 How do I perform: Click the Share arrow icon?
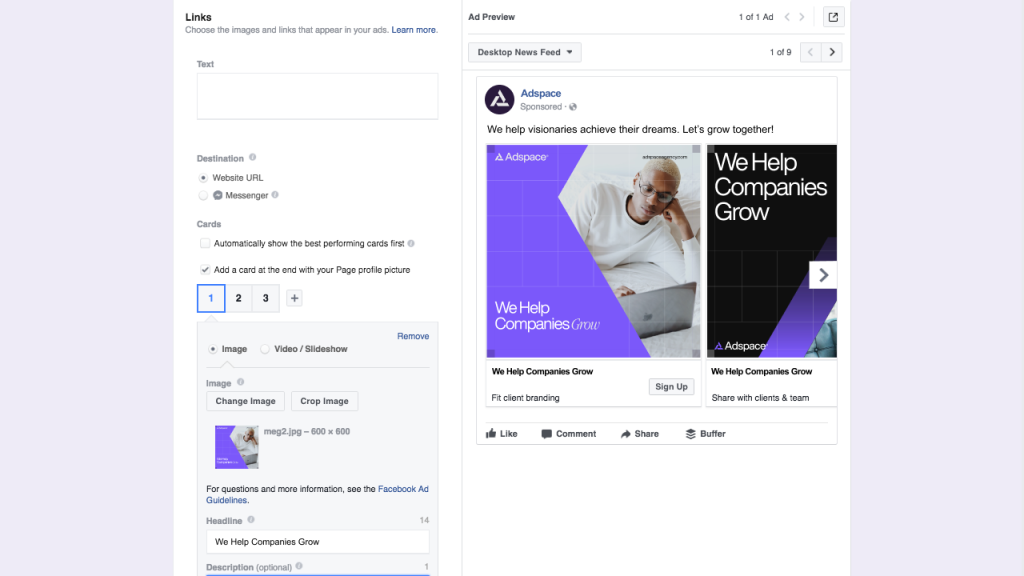pyautogui.click(x=625, y=434)
